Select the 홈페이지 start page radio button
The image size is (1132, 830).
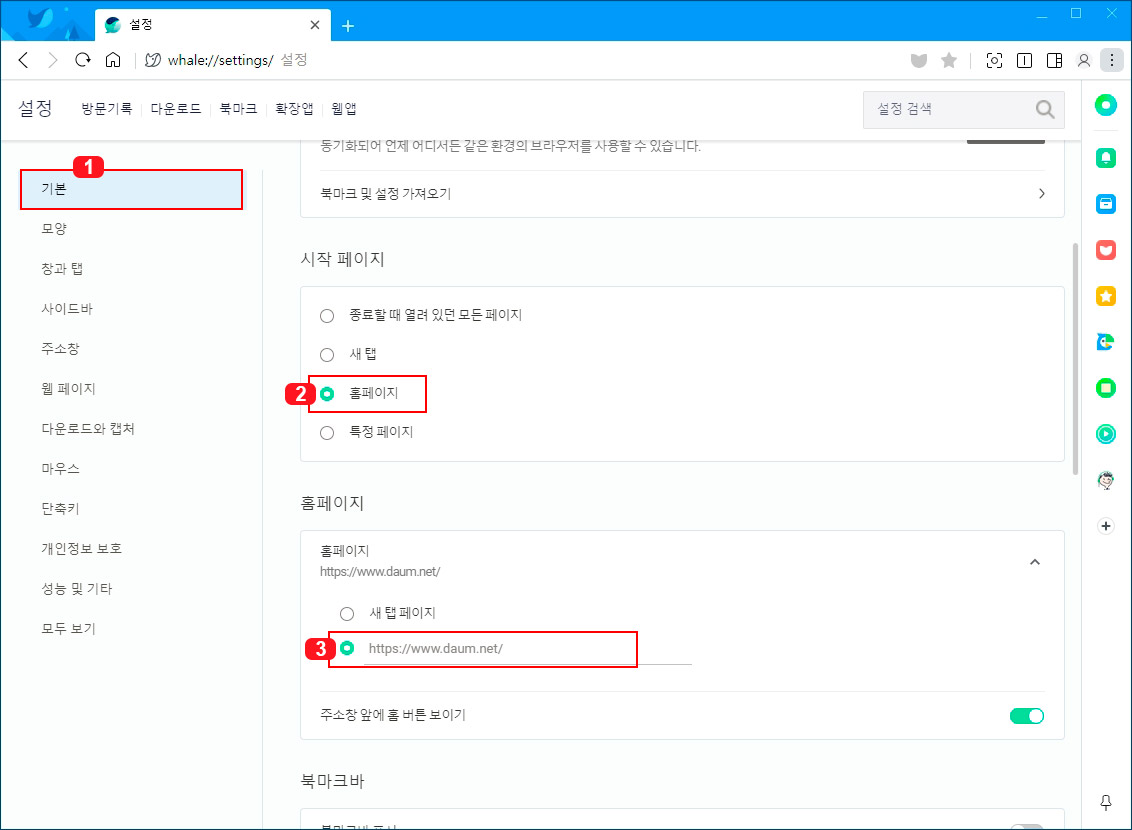point(327,393)
